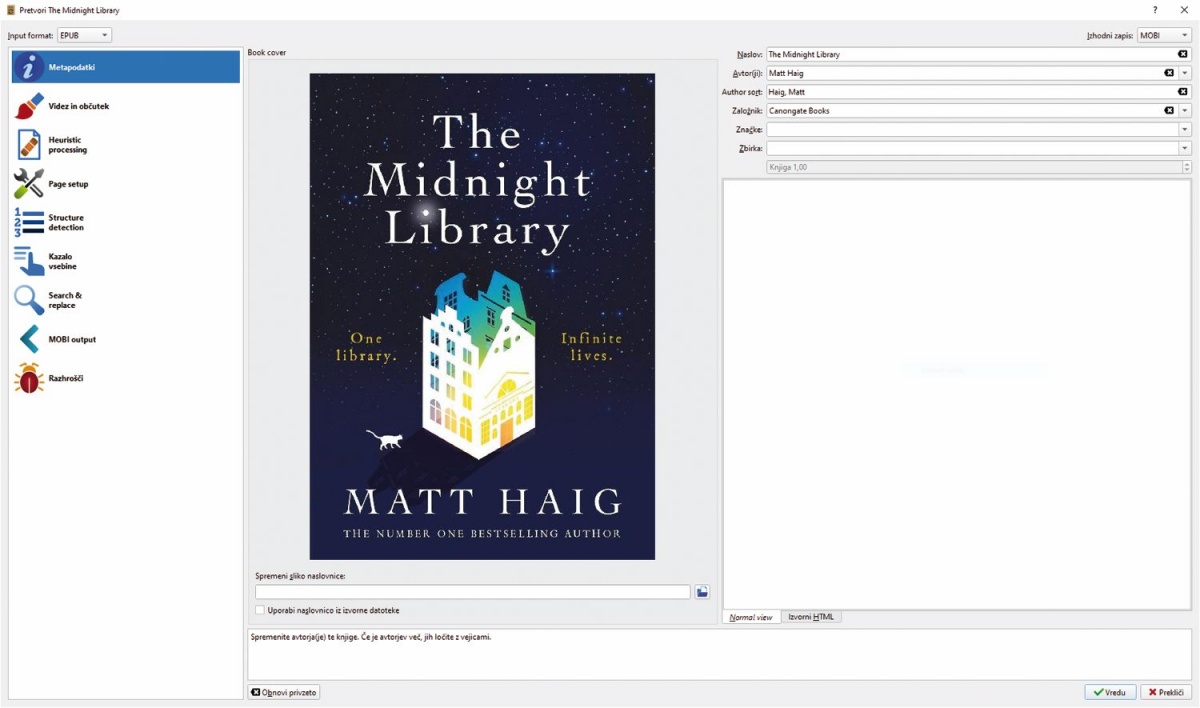Expand the Značke tags dropdown arrow
1200x708 pixels.
pos(1185,130)
